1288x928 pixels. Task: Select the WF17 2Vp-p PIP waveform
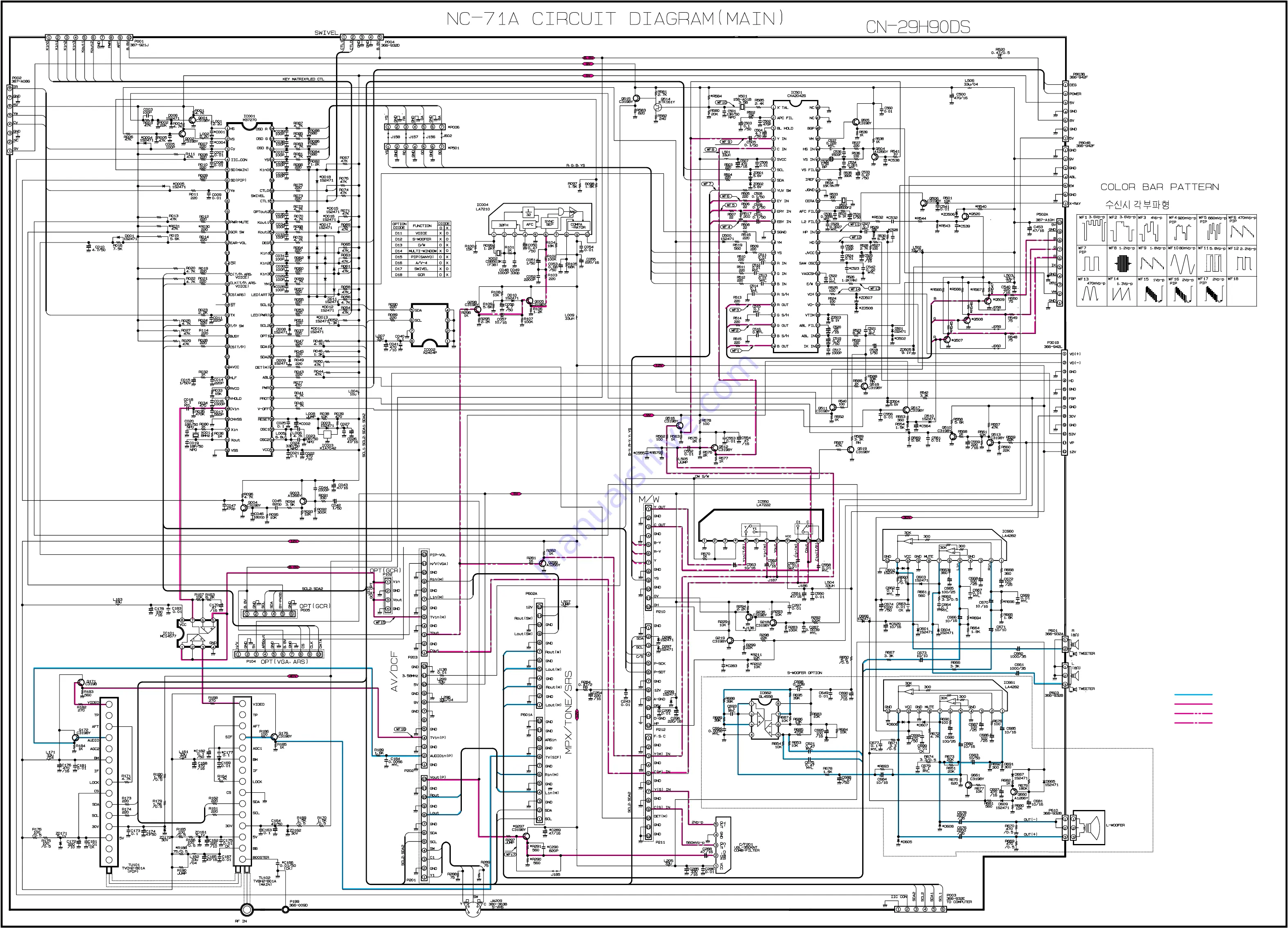pyautogui.click(x=1212, y=291)
